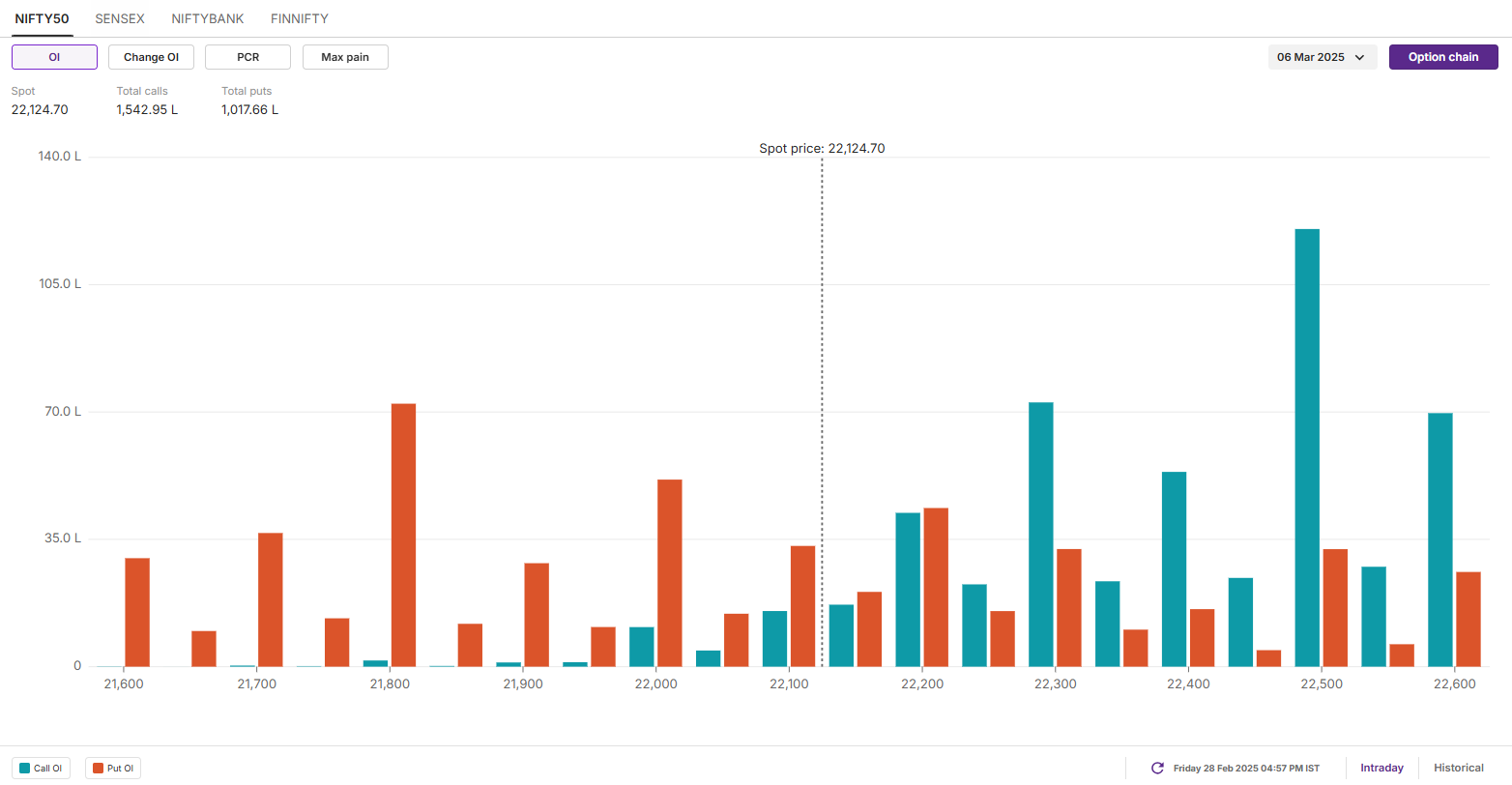This screenshot has width=1512, height=785.
Task: Open the Max pain view
Action: pyautogui.click(x=345, y=57)
